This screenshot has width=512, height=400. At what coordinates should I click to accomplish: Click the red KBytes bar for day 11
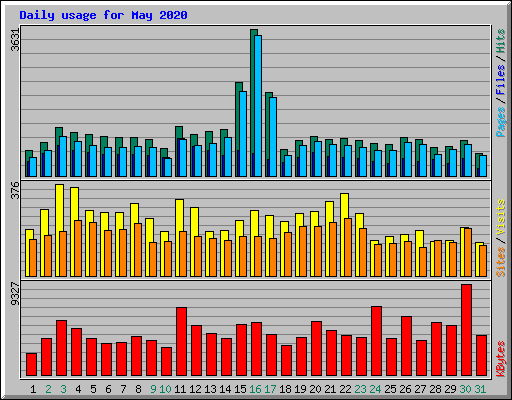181,342
